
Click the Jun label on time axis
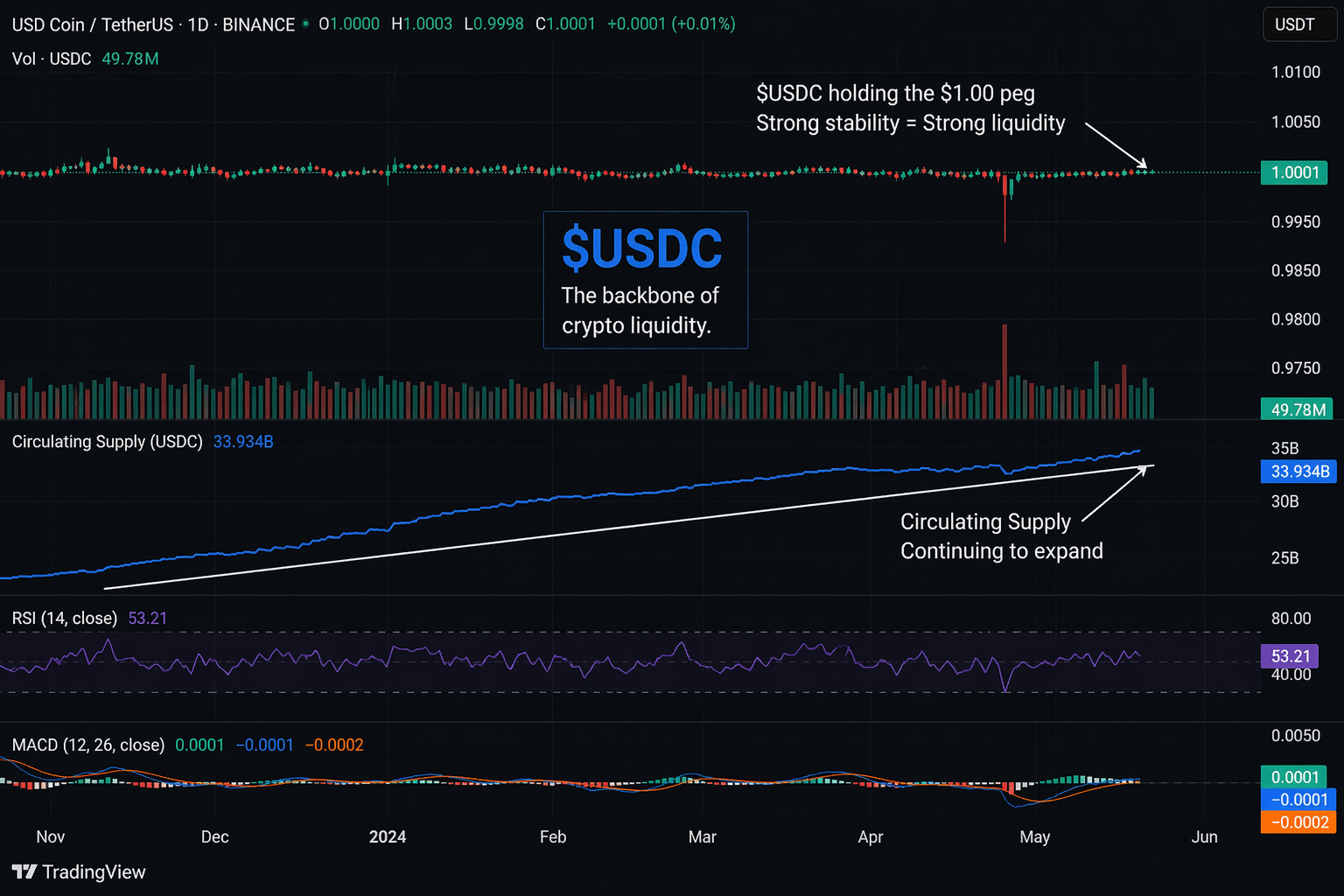coord(1205,837)
